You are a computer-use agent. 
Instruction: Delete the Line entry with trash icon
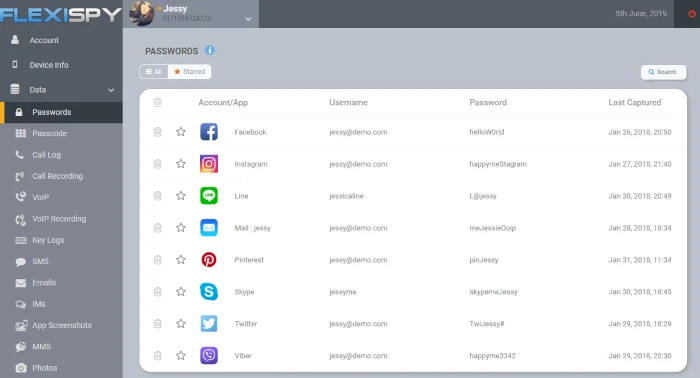click(158, 196)
